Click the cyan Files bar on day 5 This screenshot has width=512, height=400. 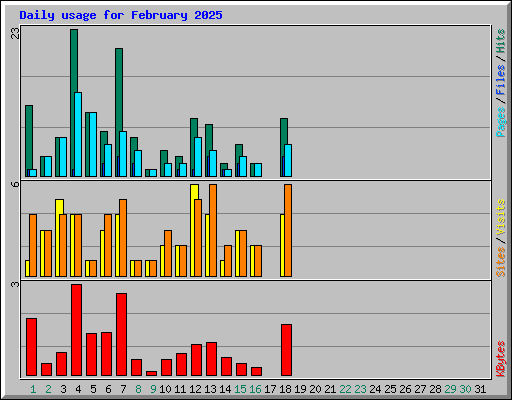pyautogui.click(x=93, y=145)
